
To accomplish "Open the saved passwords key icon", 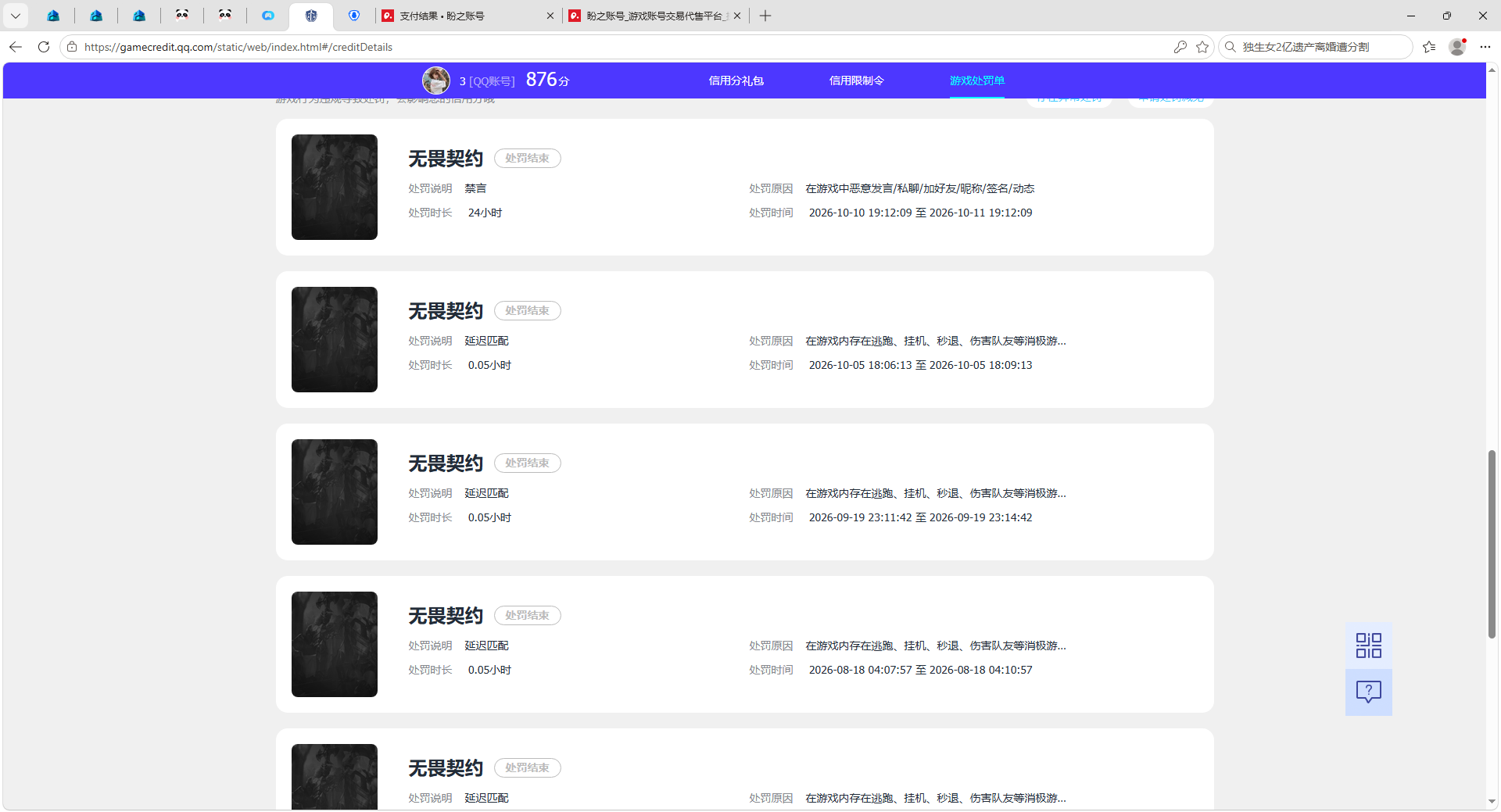I will pos(1180,47).
